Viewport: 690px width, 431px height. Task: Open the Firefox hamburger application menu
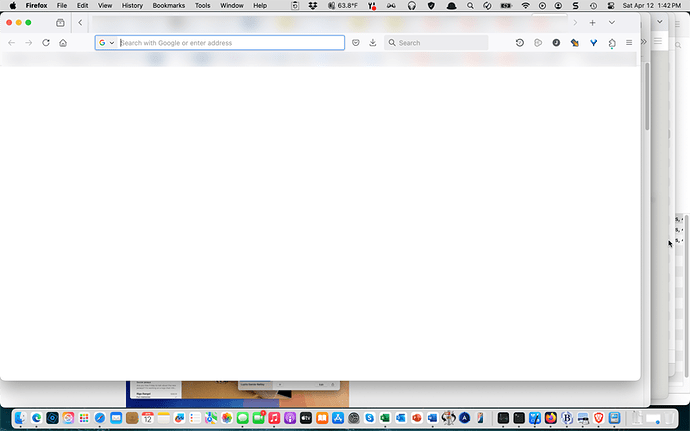(629, 43)
